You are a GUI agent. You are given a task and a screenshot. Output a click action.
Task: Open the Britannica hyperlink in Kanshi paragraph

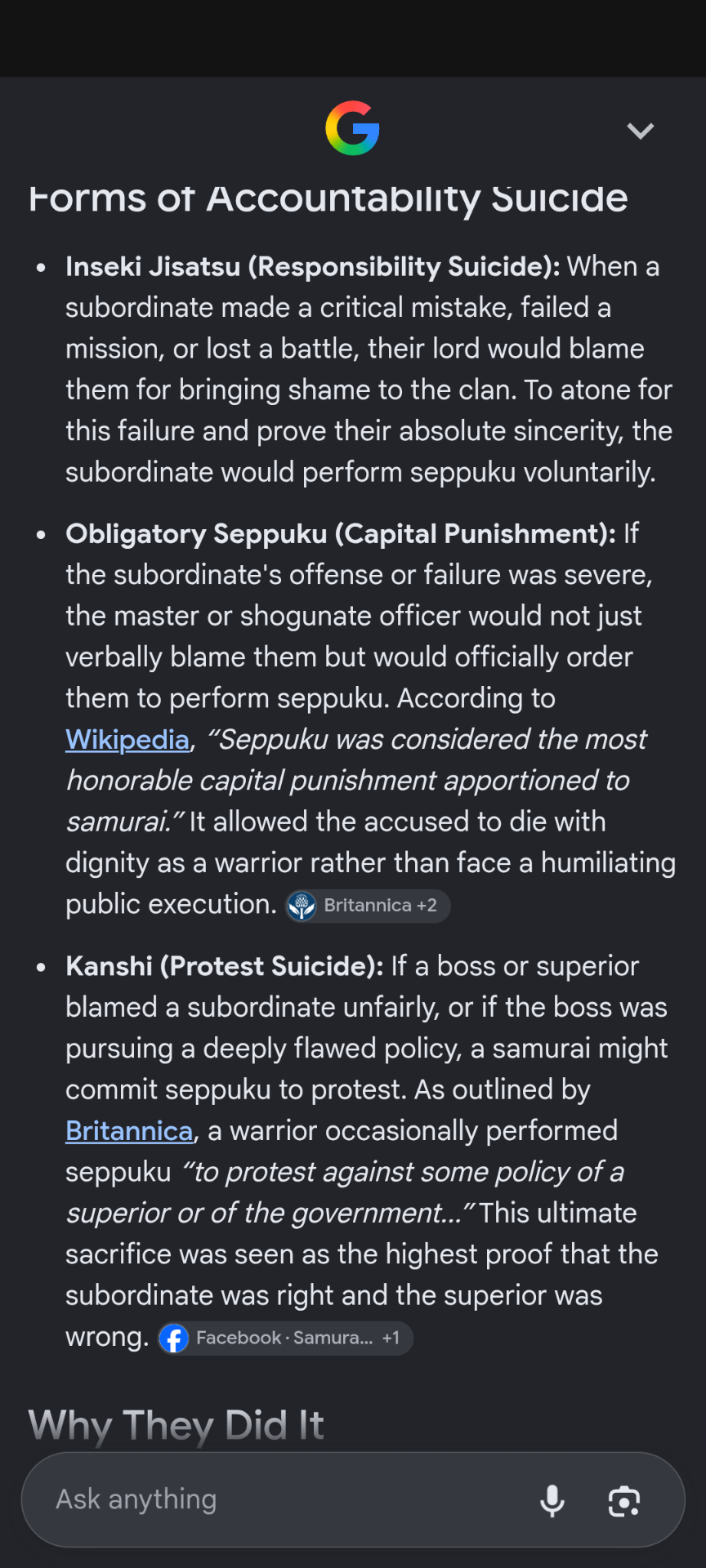coord(129,1131)
